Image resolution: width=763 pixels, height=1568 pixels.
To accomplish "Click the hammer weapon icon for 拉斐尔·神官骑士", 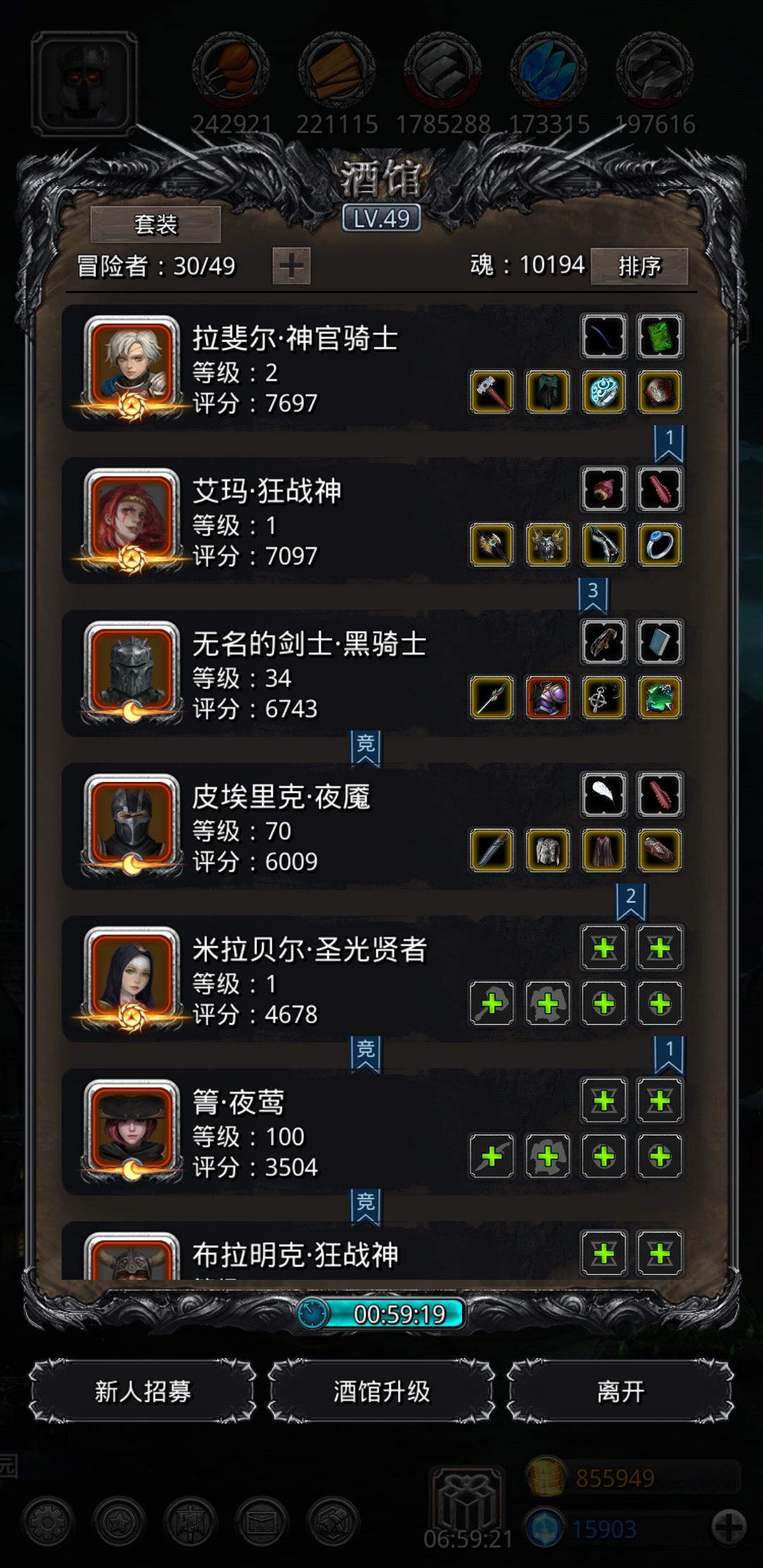I will [x=492, y=392].
